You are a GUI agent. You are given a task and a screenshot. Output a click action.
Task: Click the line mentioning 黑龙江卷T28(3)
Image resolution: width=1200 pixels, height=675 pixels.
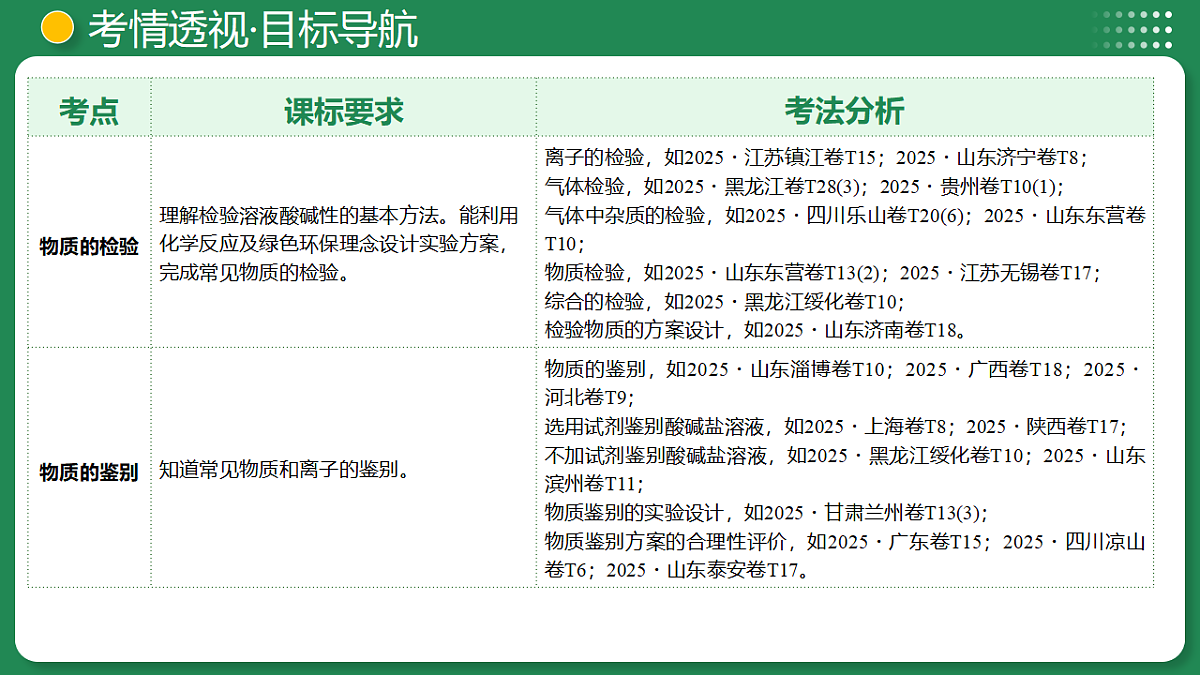805,187
